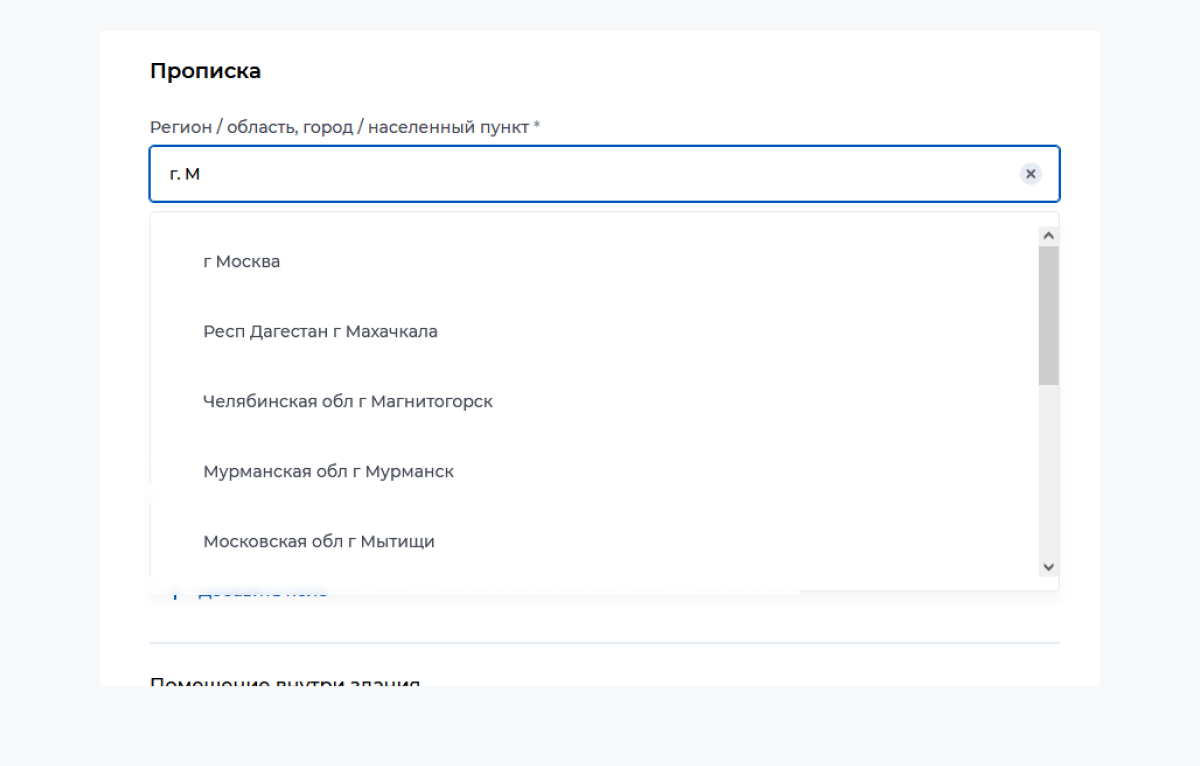The height and width of the screenshot is (766, 1200).
Task: Select the suggestion г Москва
Action: [x=241, y=261]
